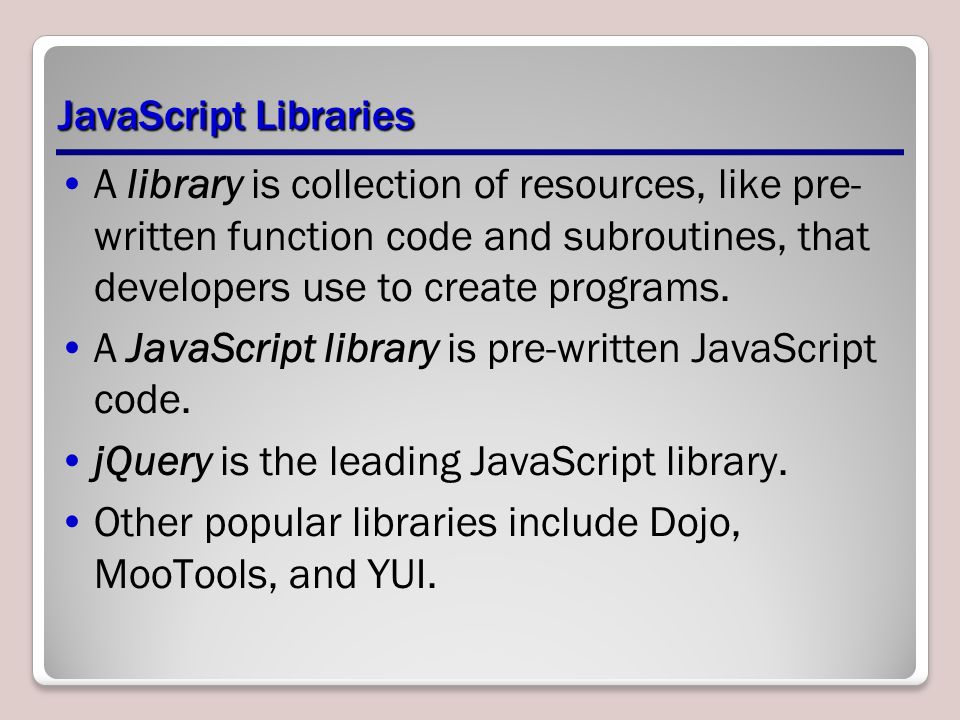This screenshot has width=960, height=720.
Task: Click the italic JavaScript library phrase
Action: point(282,349)
